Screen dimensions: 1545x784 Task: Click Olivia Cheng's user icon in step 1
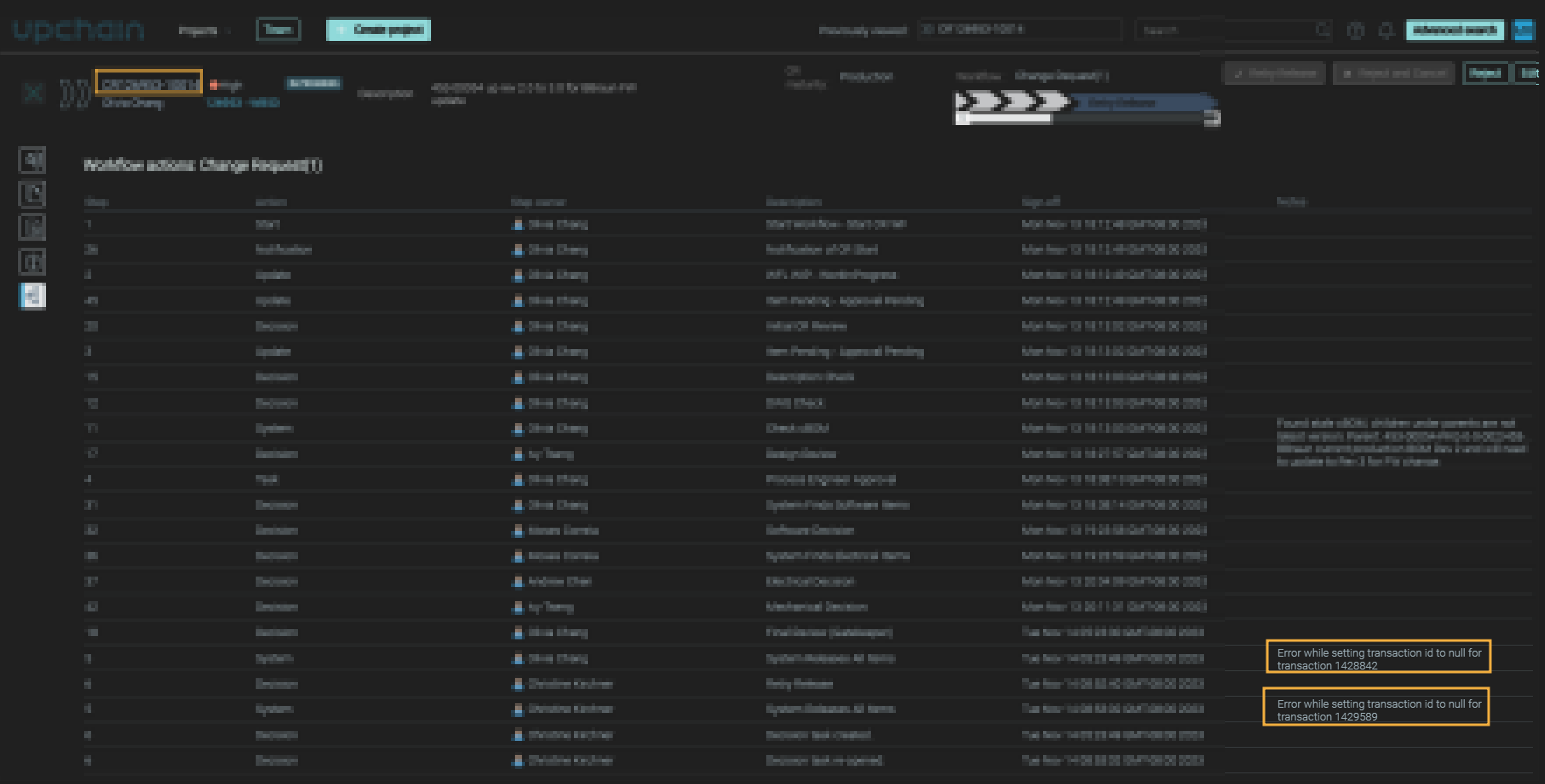tap(518, 225)
